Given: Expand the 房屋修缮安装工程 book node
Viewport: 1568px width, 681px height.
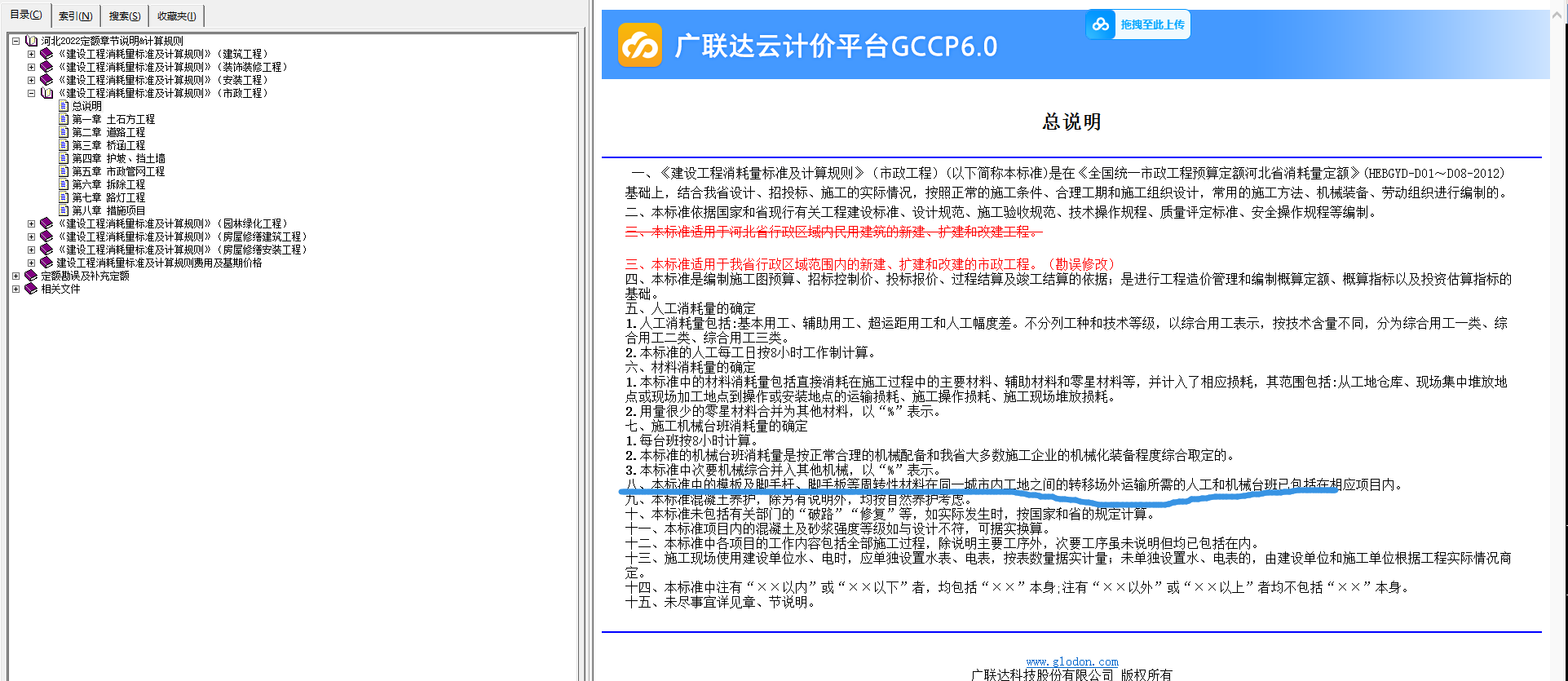Looking at the screenshot, I should click(31, 250).
